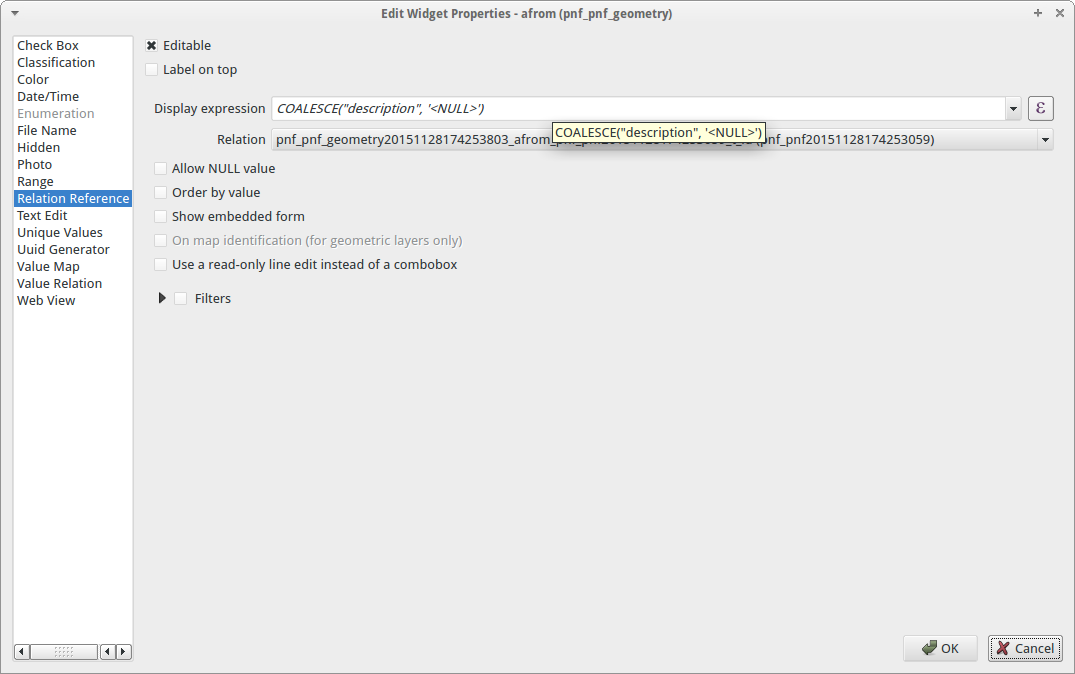
Task: Expand the Filters disclosure triangle
Action: click(x=162, y=298)
